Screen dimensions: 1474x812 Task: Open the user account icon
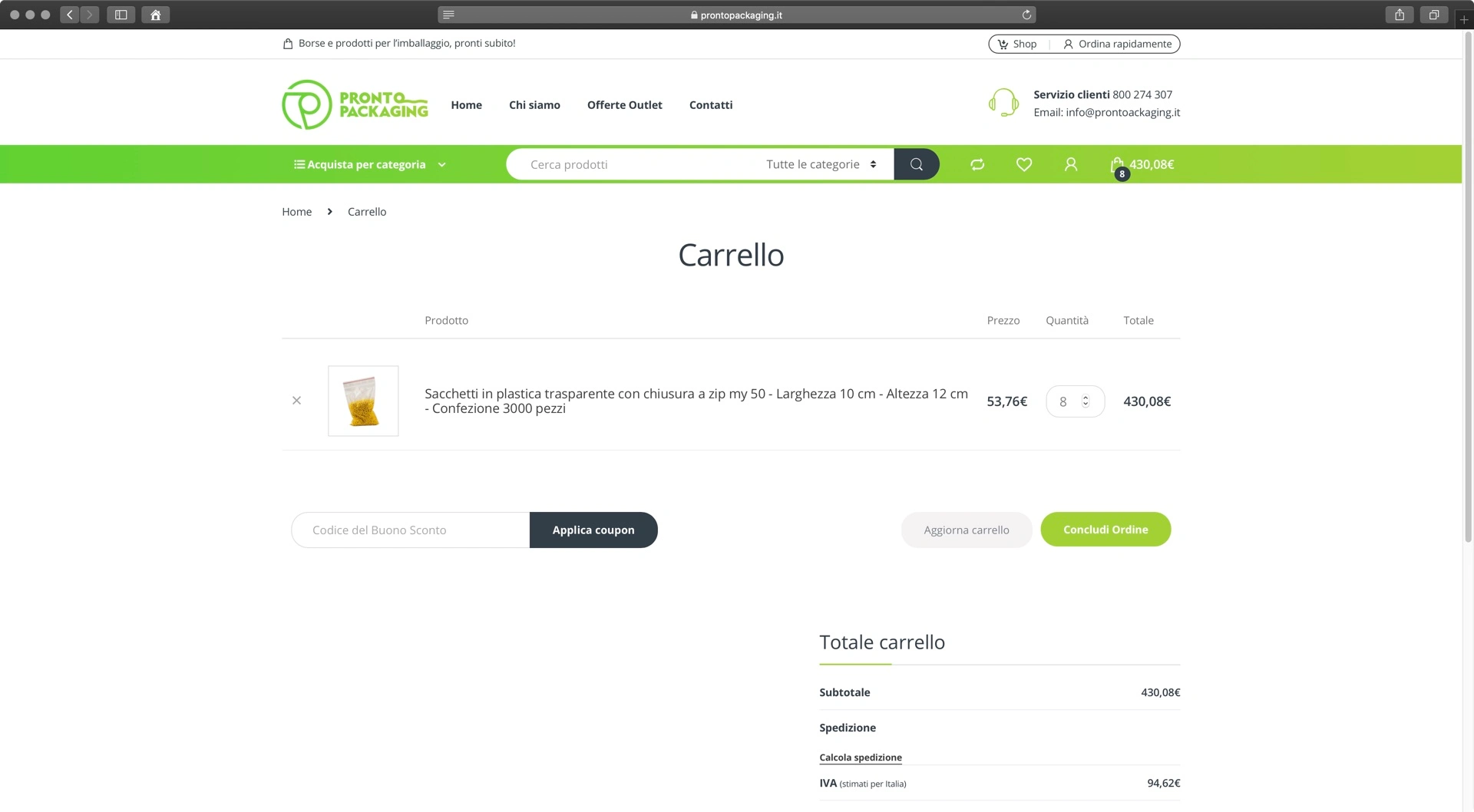point(1071,164)
